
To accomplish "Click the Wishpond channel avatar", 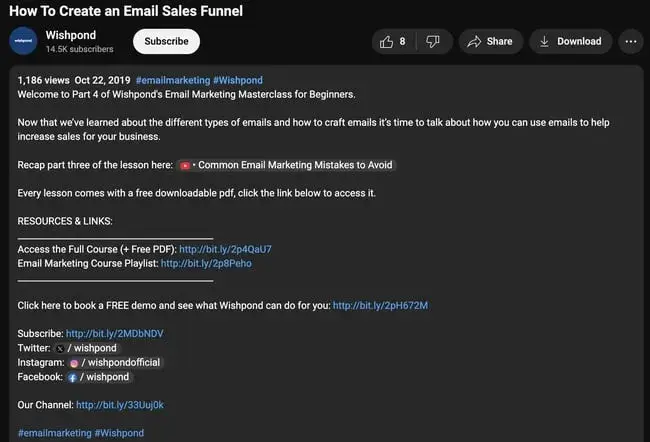I will tap(23, 41).
